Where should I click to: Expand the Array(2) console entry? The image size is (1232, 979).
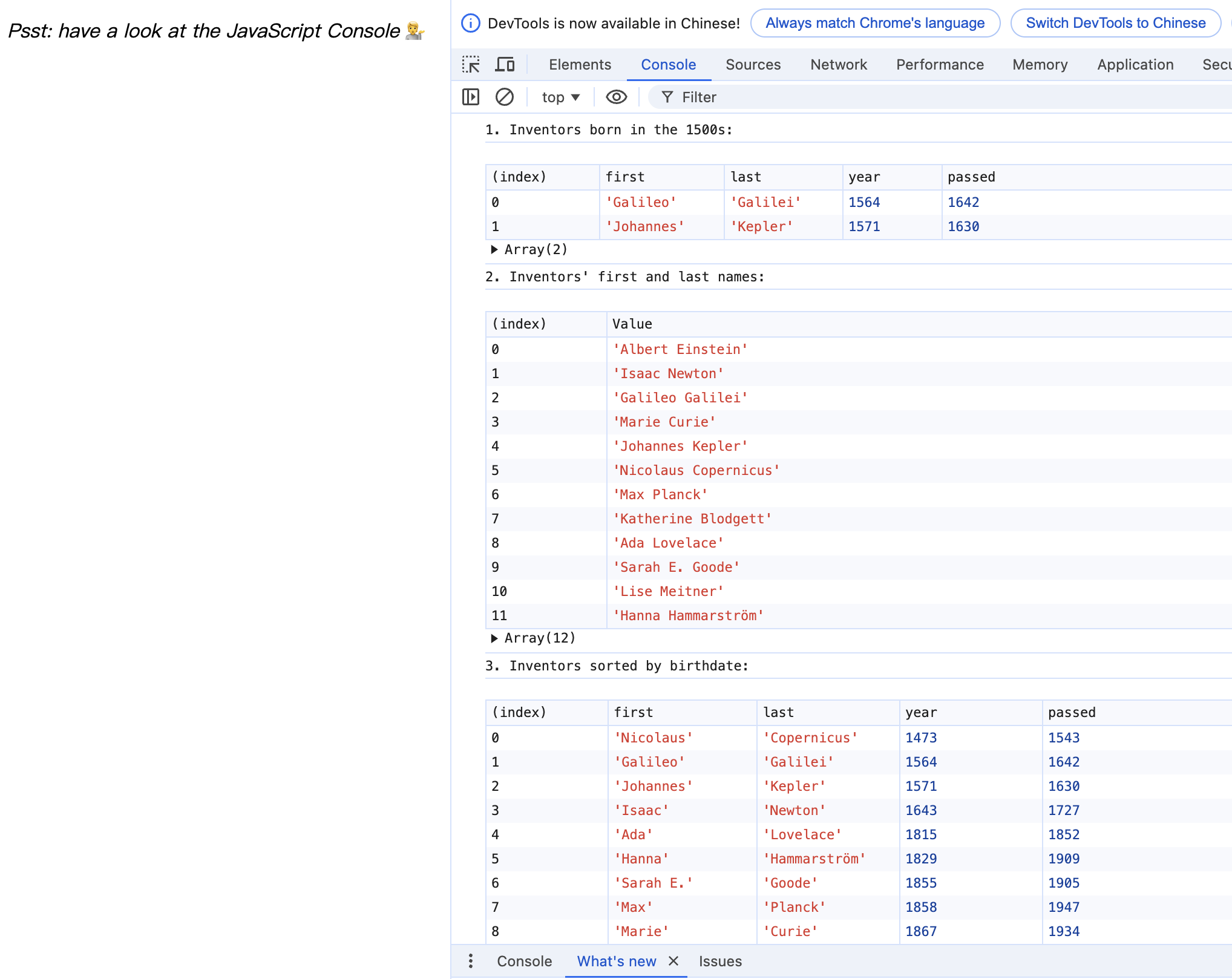point(494,249)
